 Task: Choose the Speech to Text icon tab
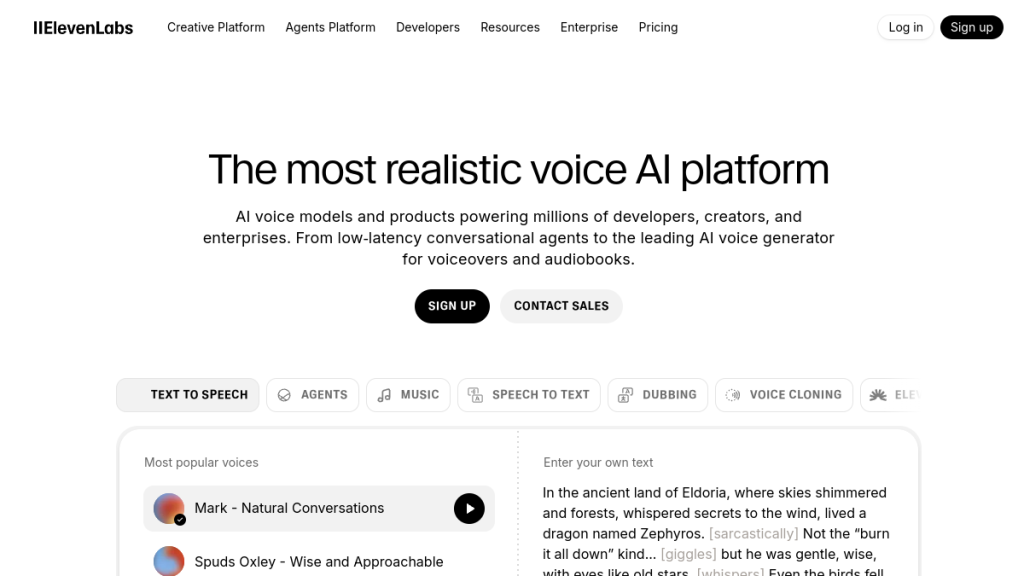528,395
